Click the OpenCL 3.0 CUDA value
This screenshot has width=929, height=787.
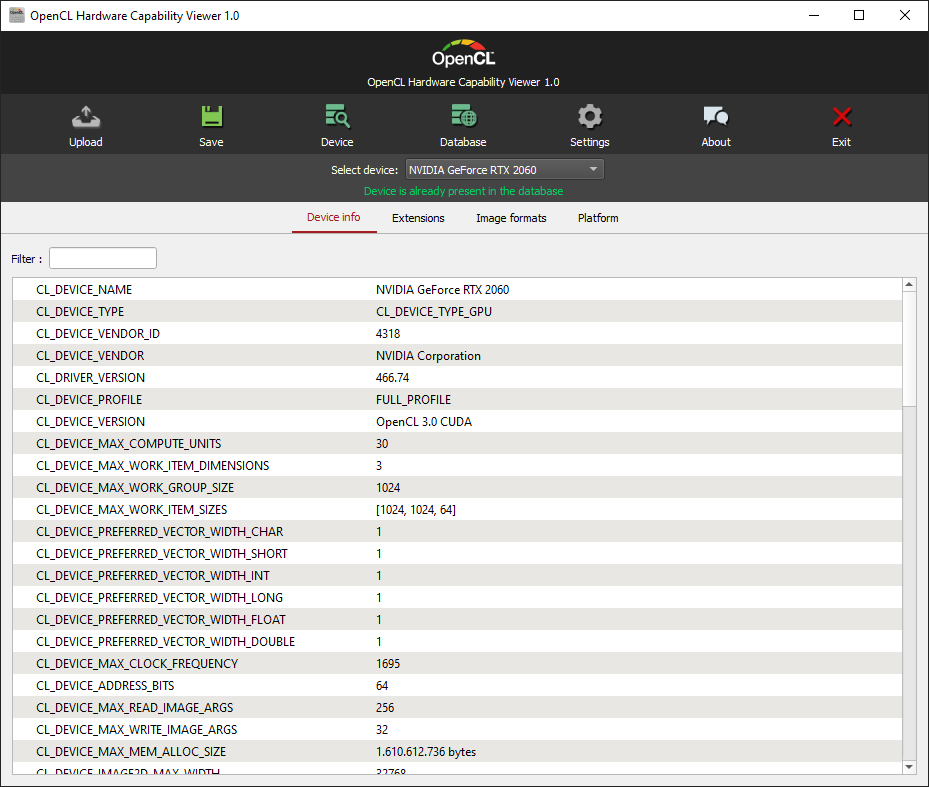tap(424, 421)
